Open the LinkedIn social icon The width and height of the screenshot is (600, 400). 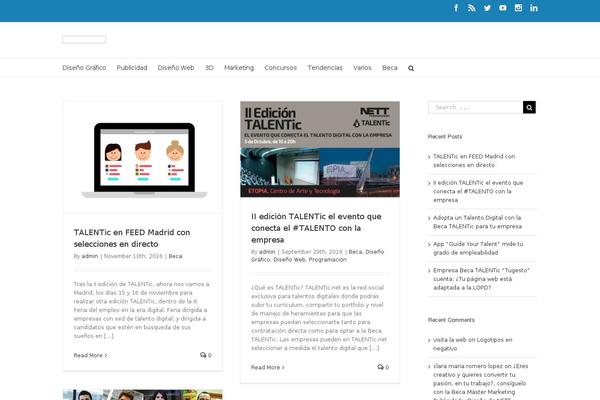pyautogui.click(x=534, y=8)
